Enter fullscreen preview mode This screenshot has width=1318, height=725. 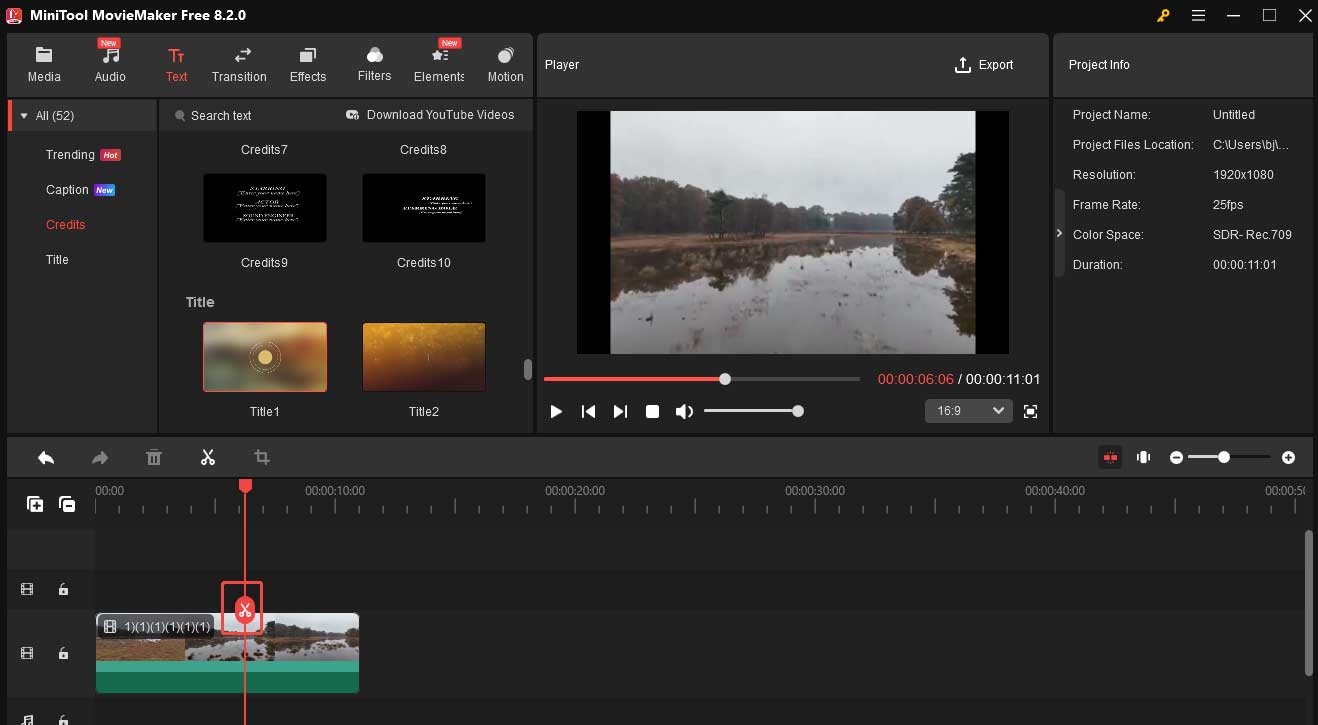(1031, 411)
